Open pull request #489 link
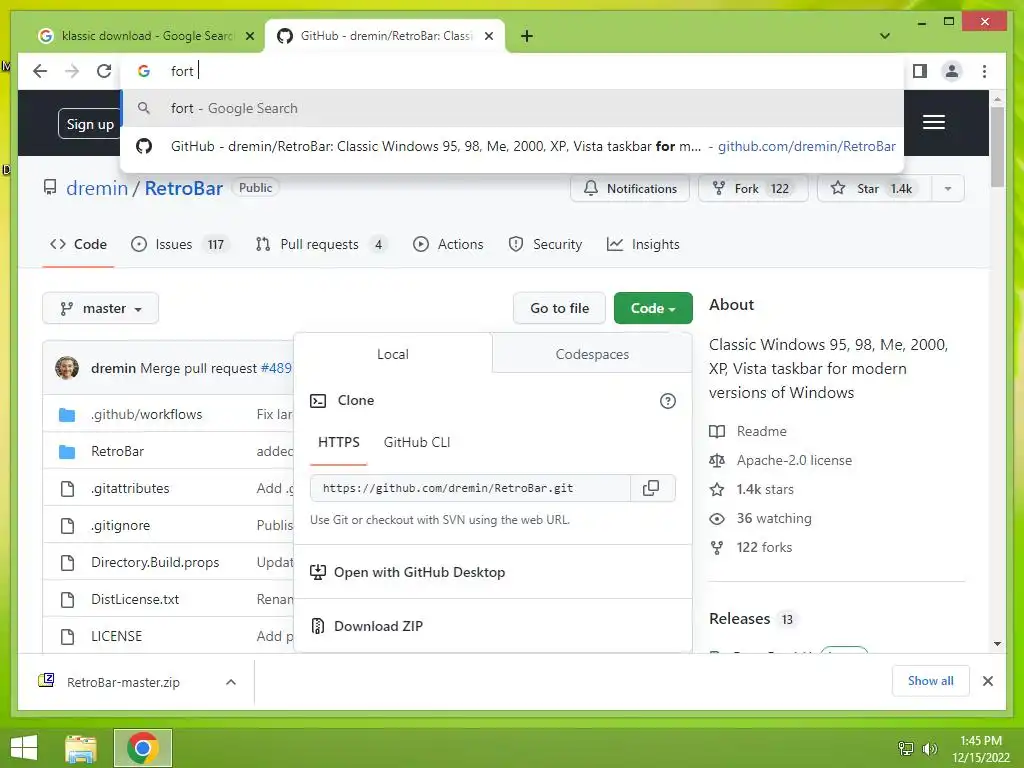 pyautogui.click(x=276, y=368)
